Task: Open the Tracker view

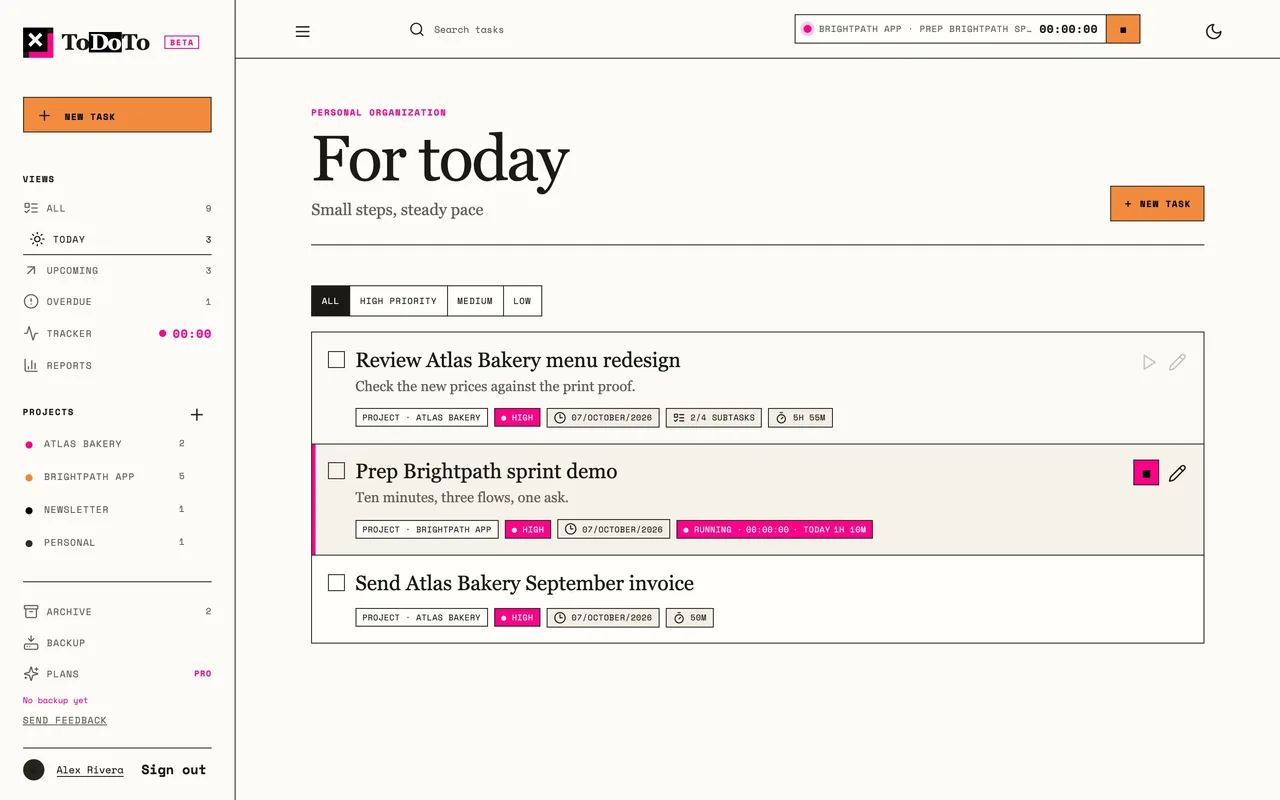Action: click(117, 333)
